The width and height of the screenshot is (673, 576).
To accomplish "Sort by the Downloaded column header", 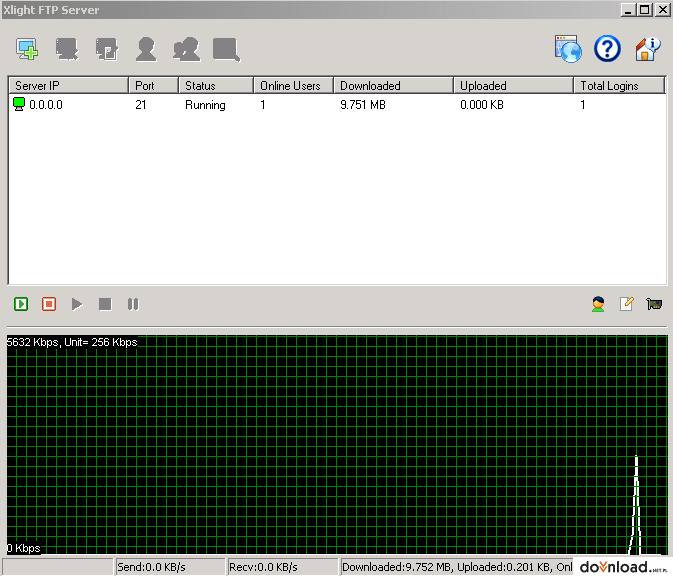I will [x=394, y=85].
